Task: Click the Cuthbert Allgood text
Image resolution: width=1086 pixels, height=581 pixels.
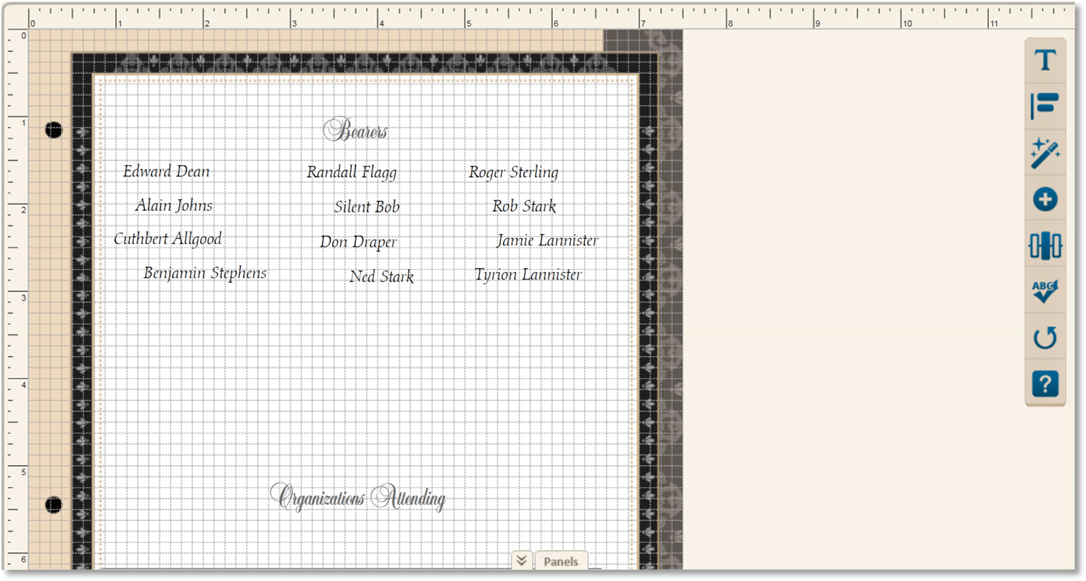Action: point(167,239)
